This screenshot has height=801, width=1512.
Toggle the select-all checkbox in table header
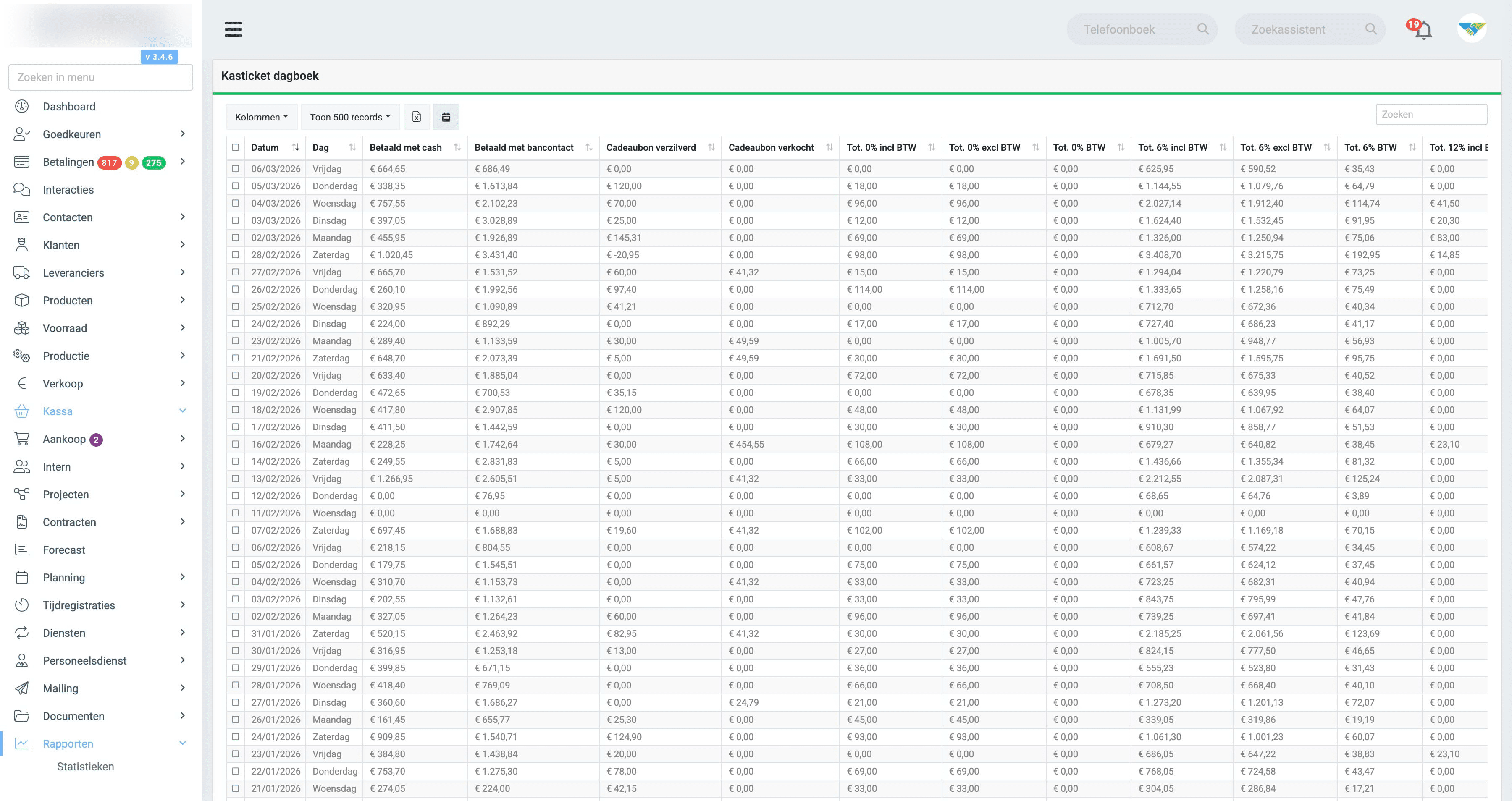(235, 147)
